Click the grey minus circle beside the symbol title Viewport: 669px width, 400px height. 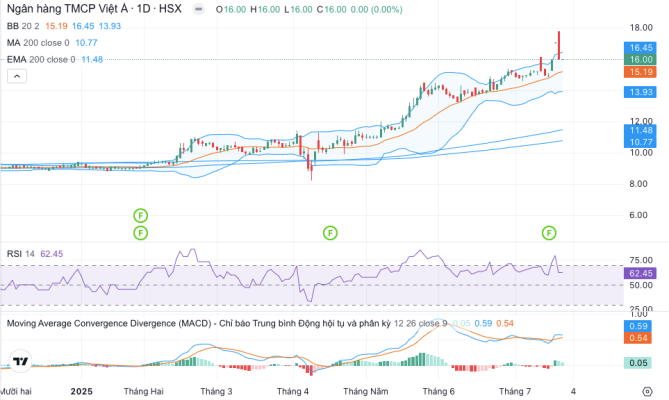point(198,9)
